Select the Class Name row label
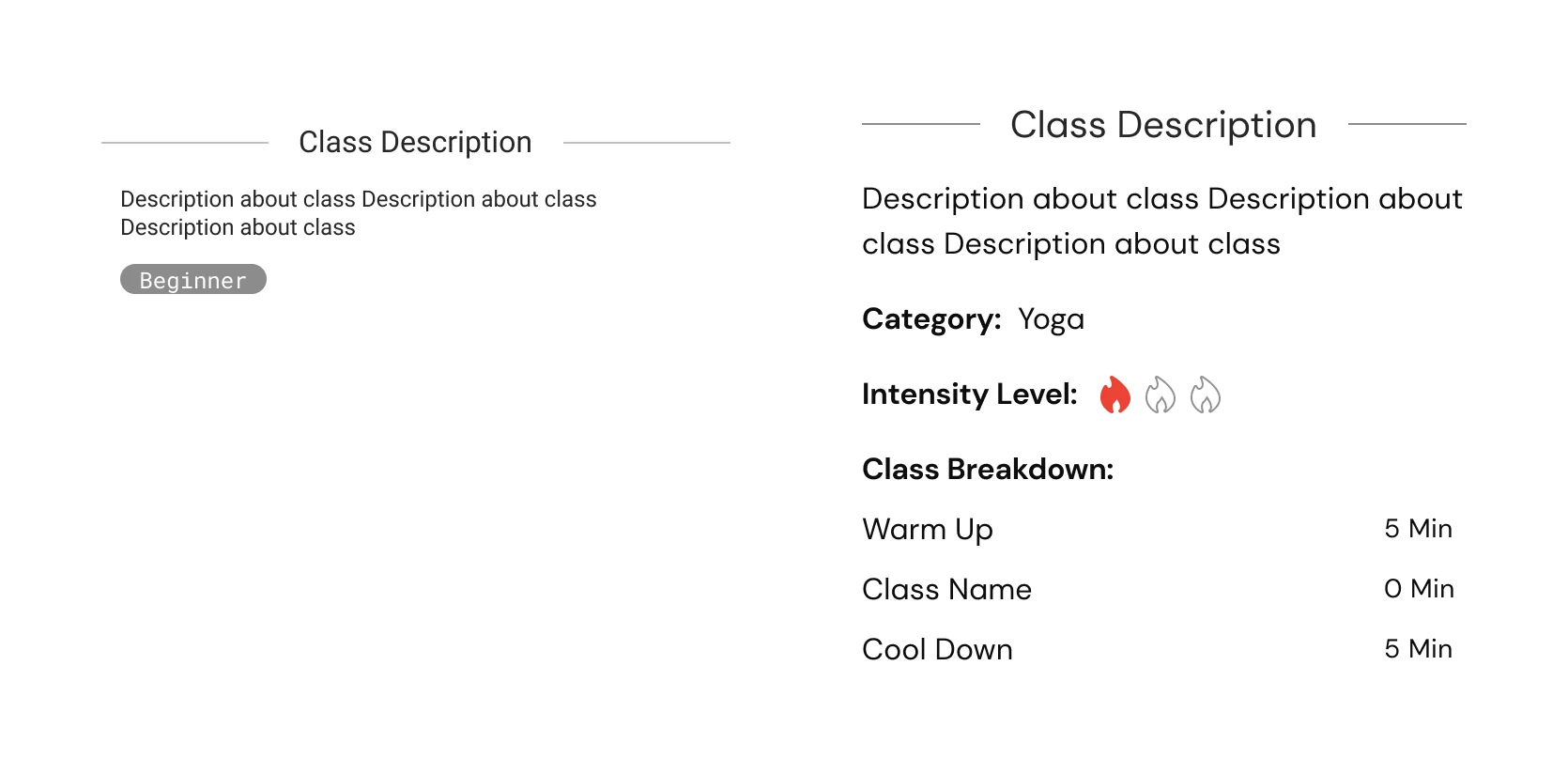The width and height of the screenshot is (1568, 774). (x=946, y=589)
